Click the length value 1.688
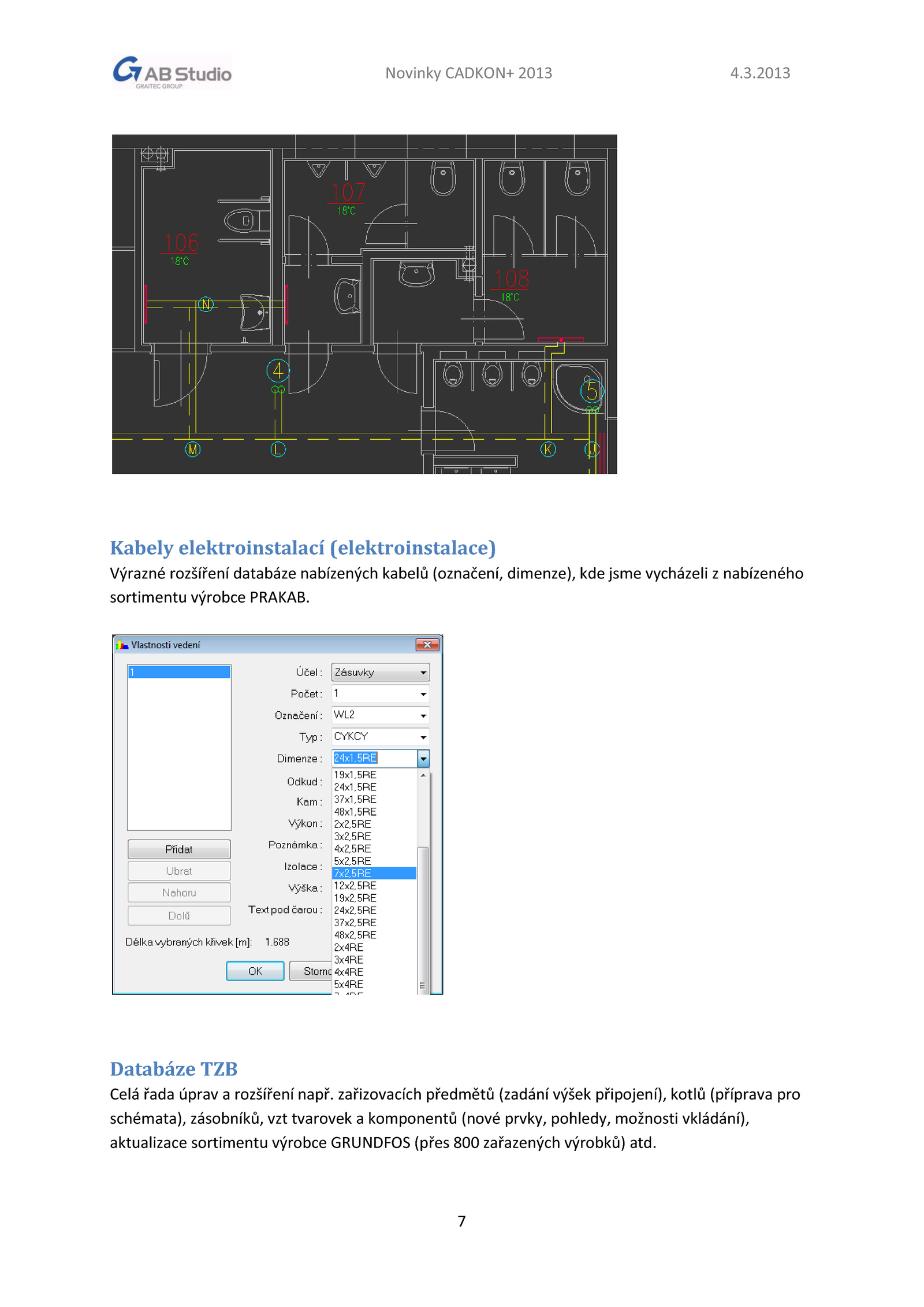 277,942
